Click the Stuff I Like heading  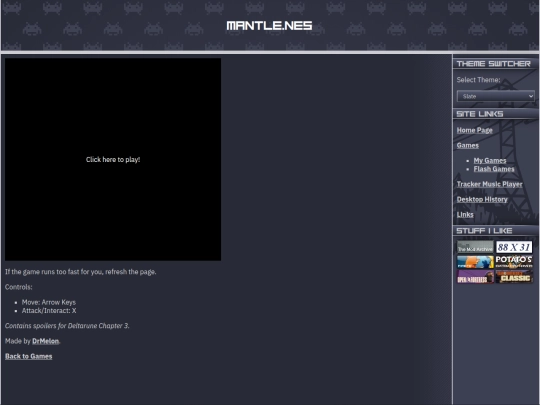[x=484, y=231]
